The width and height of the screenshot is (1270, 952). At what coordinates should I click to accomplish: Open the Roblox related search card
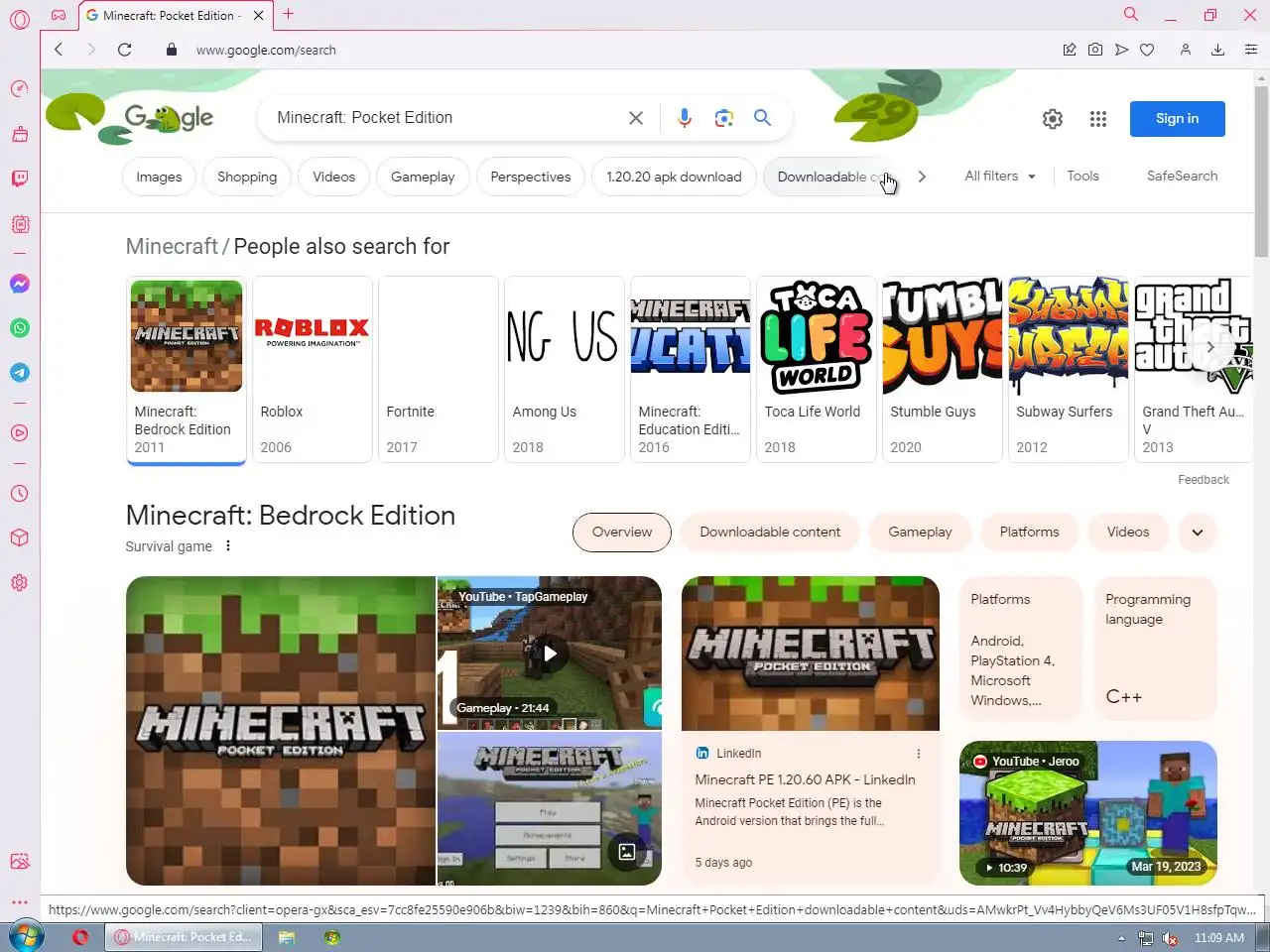313,369
